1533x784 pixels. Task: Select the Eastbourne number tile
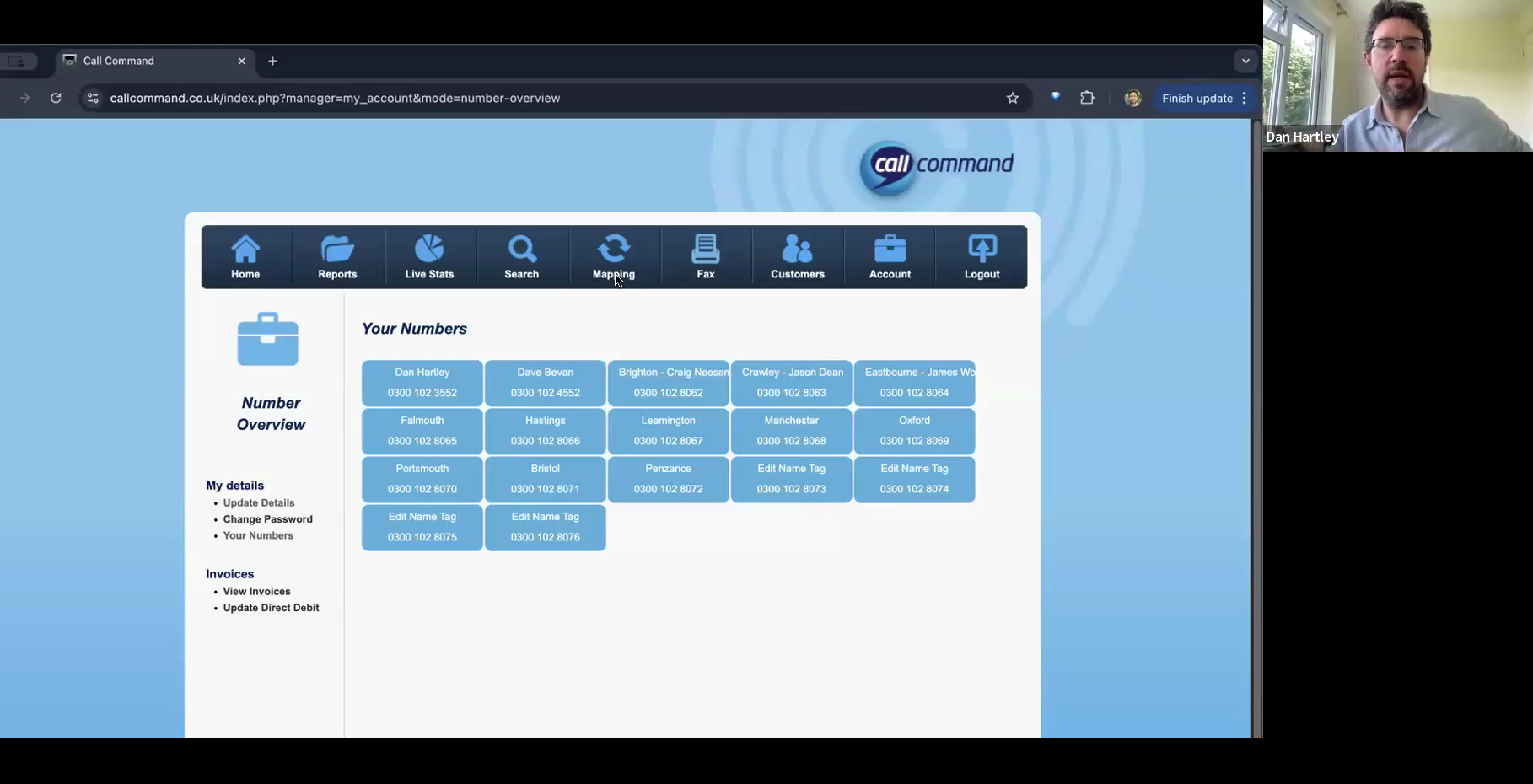click(x=915, y=383)
